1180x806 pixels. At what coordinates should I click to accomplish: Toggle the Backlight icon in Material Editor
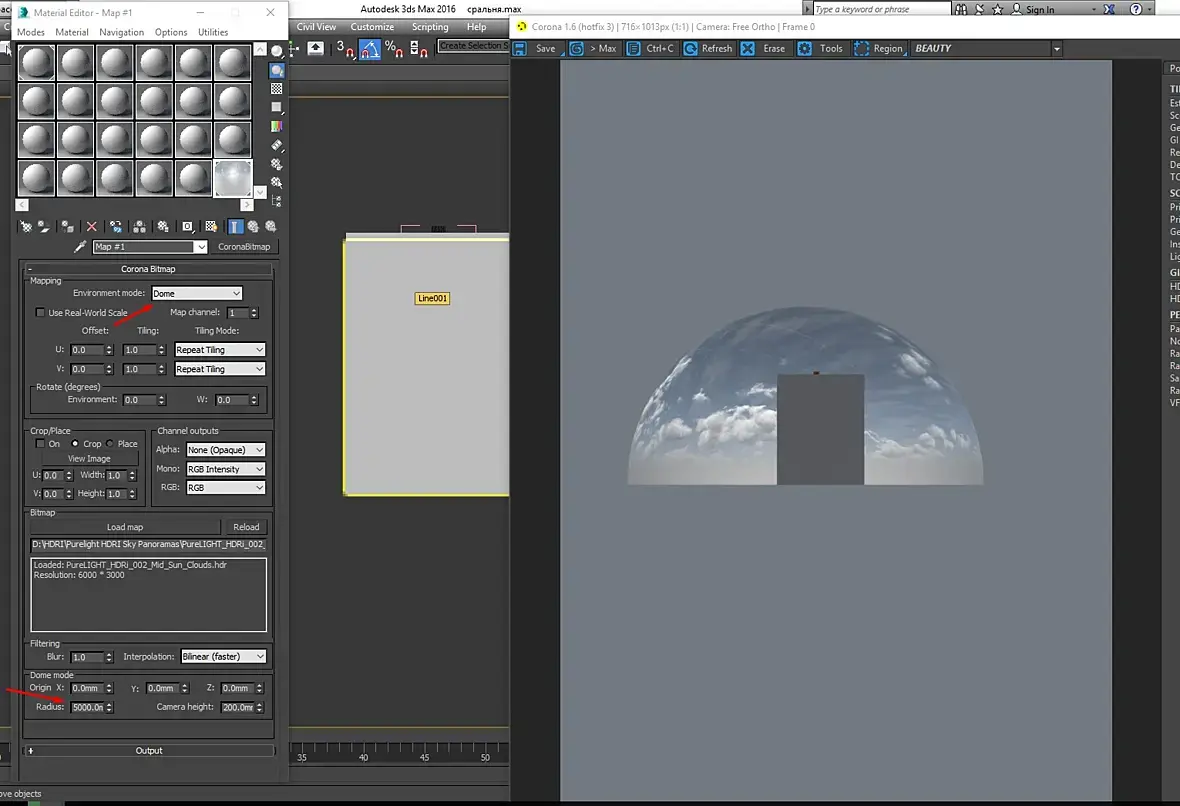point(277,70)
